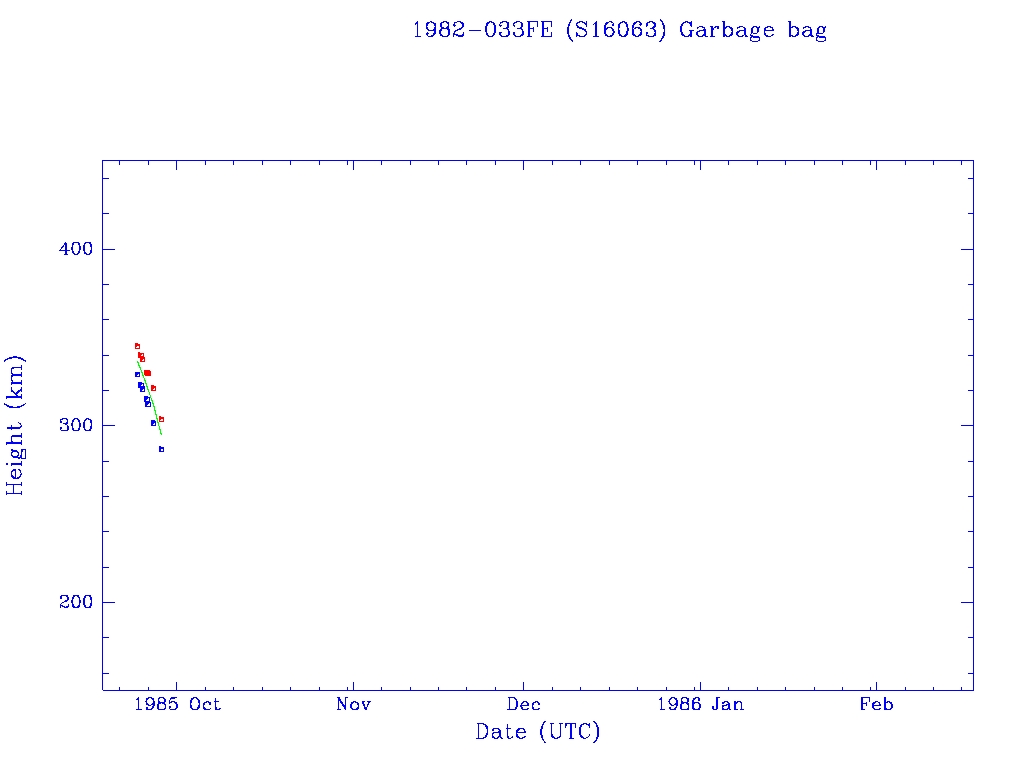The image size is (1024, 768).
Task: Click the lowest red data point
Action: coord(161,419)
